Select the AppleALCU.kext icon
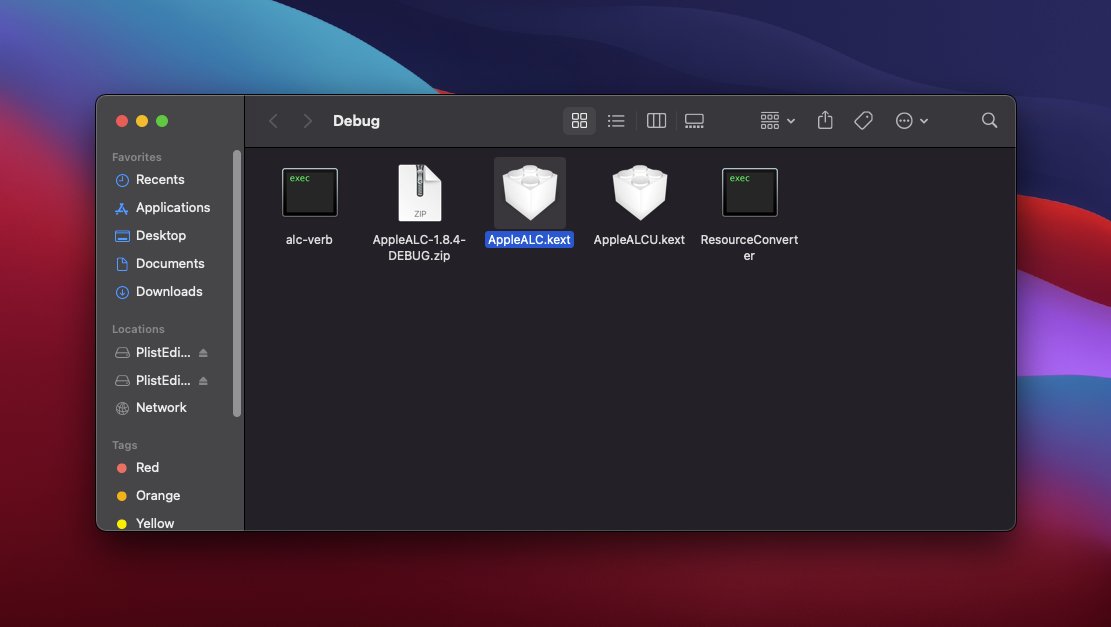This screenshot has height=627, width=1111. (x=639, y=192)
